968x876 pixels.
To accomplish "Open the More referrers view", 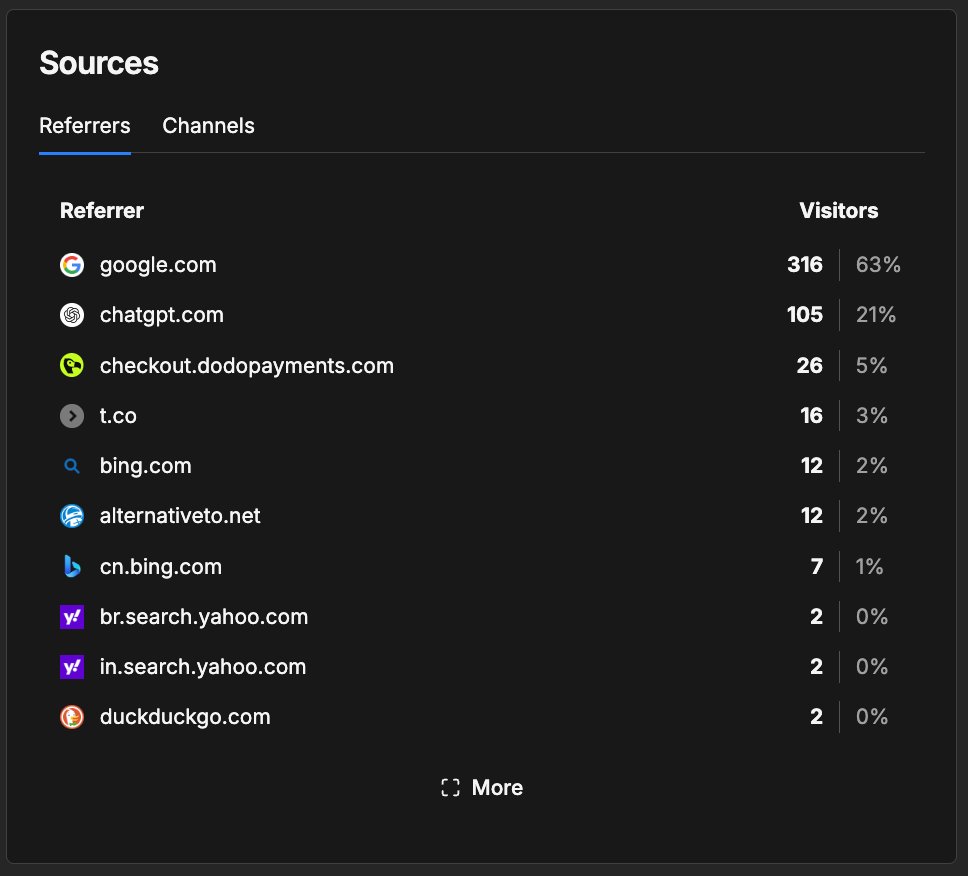I will click(482, 788).
